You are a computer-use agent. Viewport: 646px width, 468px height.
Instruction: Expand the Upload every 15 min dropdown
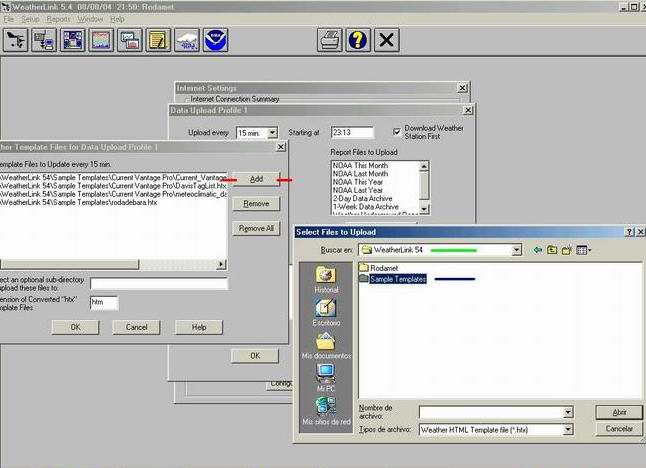[x=272, y=133]
